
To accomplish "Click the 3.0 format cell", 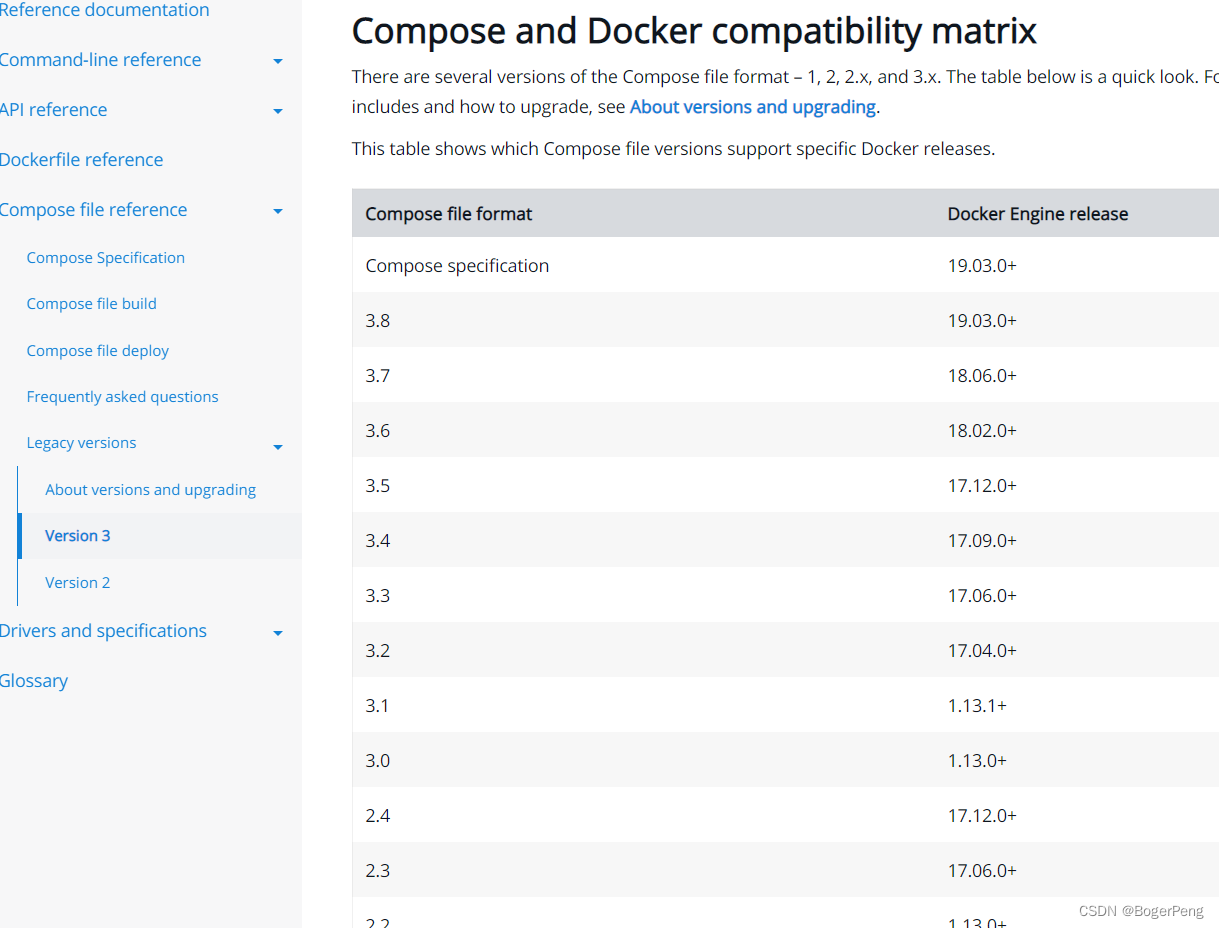I will tap(377, 761).
